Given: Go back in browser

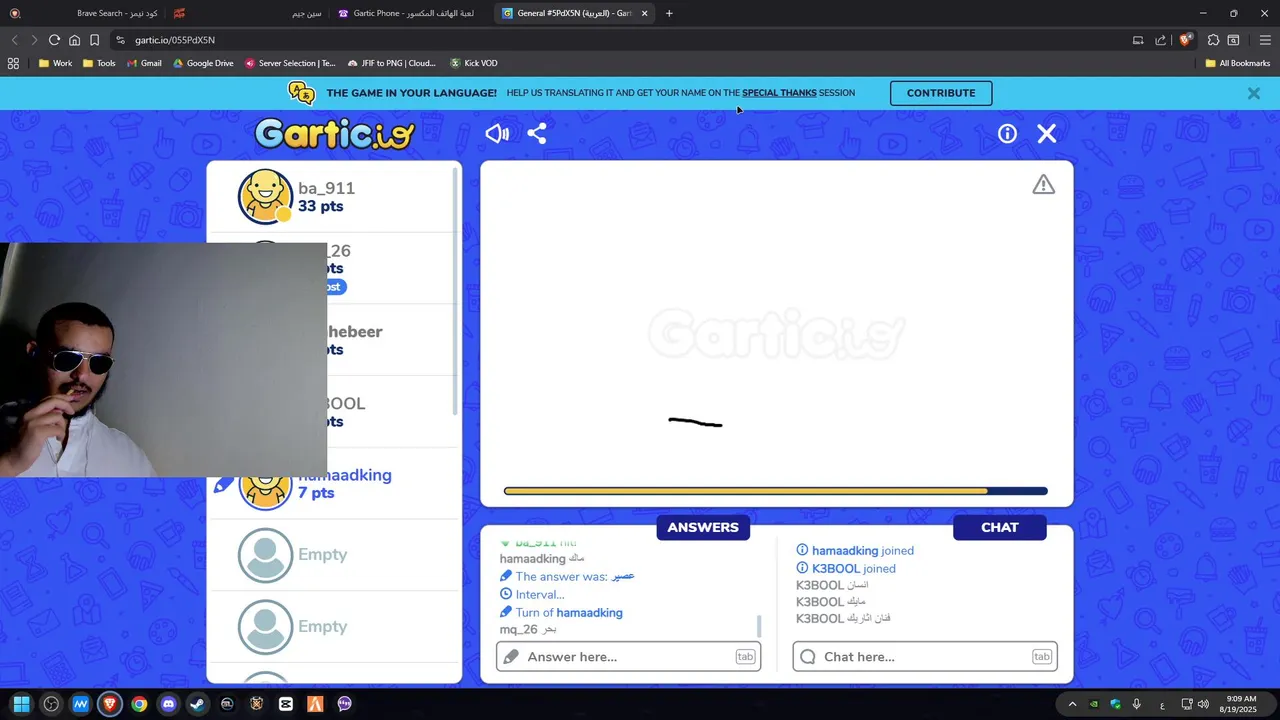Looking at the screenshot, I should coord(14,40).
